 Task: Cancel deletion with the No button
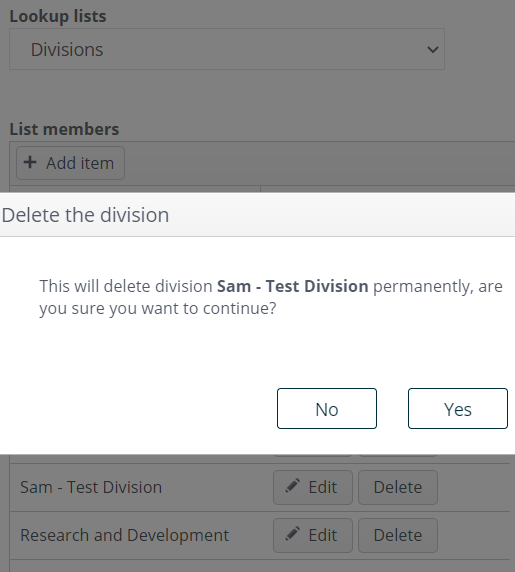[327, 409]
